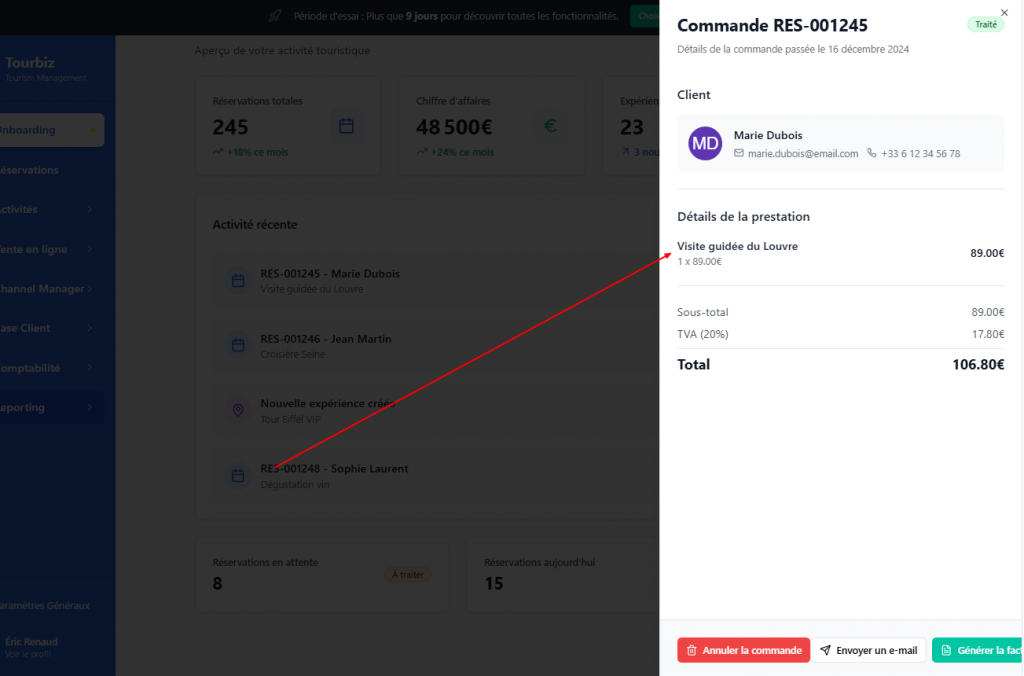Click the red Annuler la commande button
The height and width of the screenshot is (676, 1024).
coord(743,650)
